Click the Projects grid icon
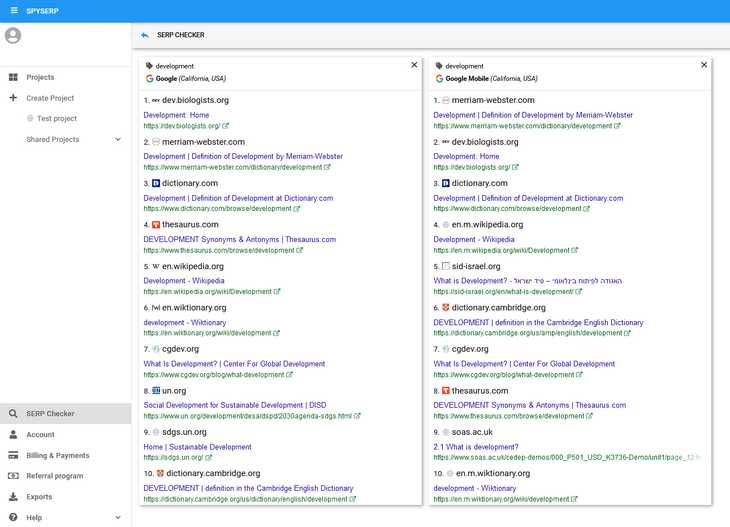The width and height of the screenshot is (730, 527). (x=13, y=77)
